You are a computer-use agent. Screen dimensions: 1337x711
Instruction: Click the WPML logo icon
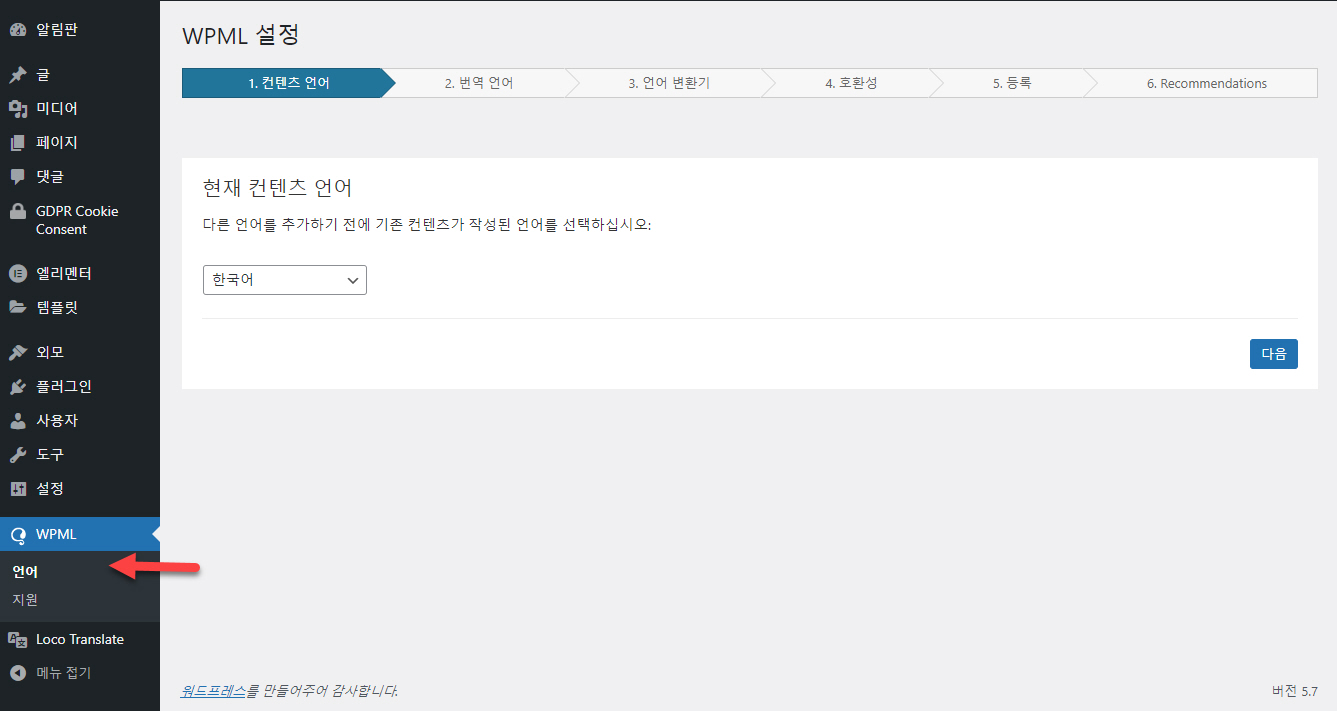(x=17, y=535)
